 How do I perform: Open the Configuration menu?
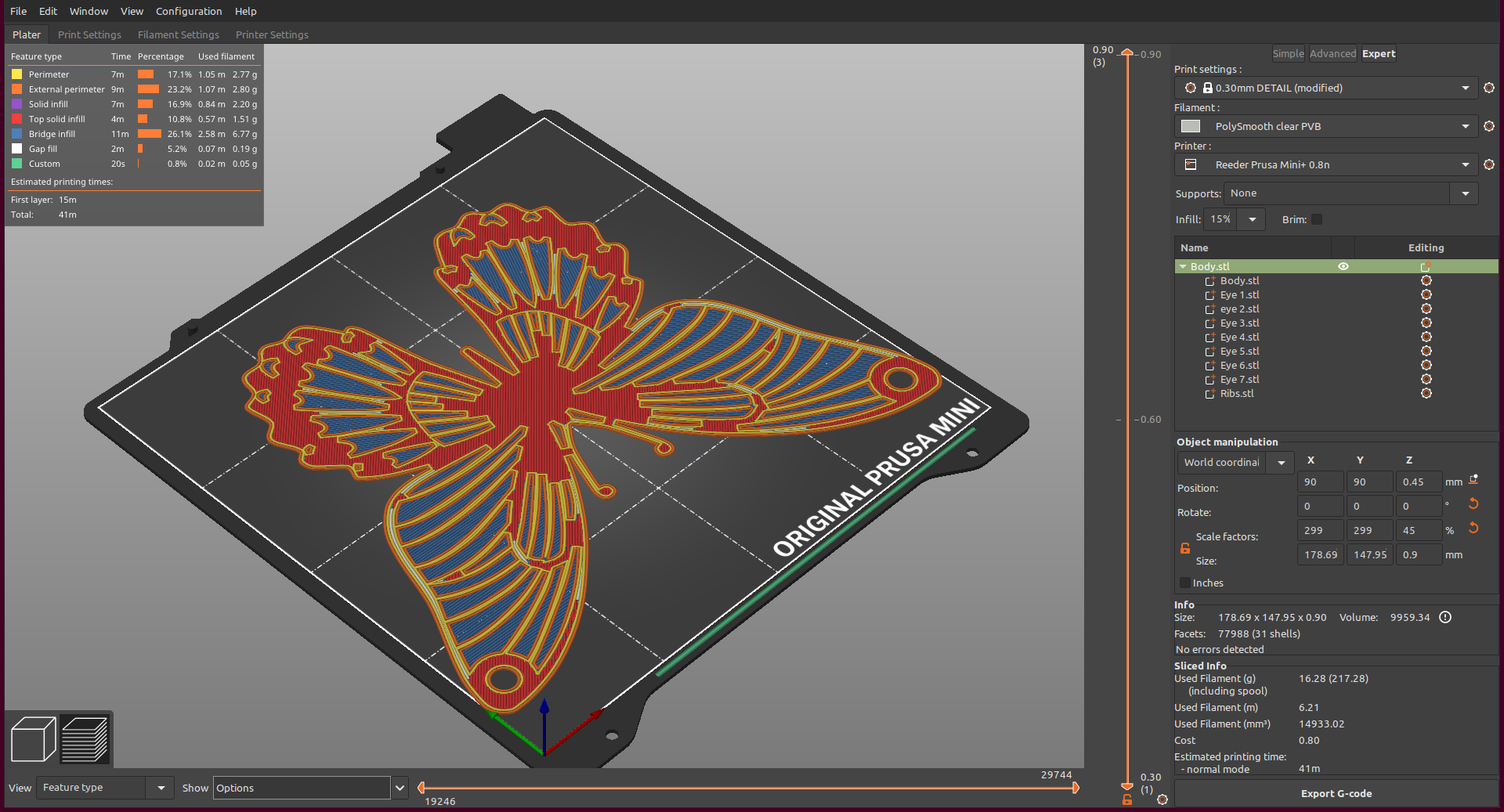click(188, 11)
